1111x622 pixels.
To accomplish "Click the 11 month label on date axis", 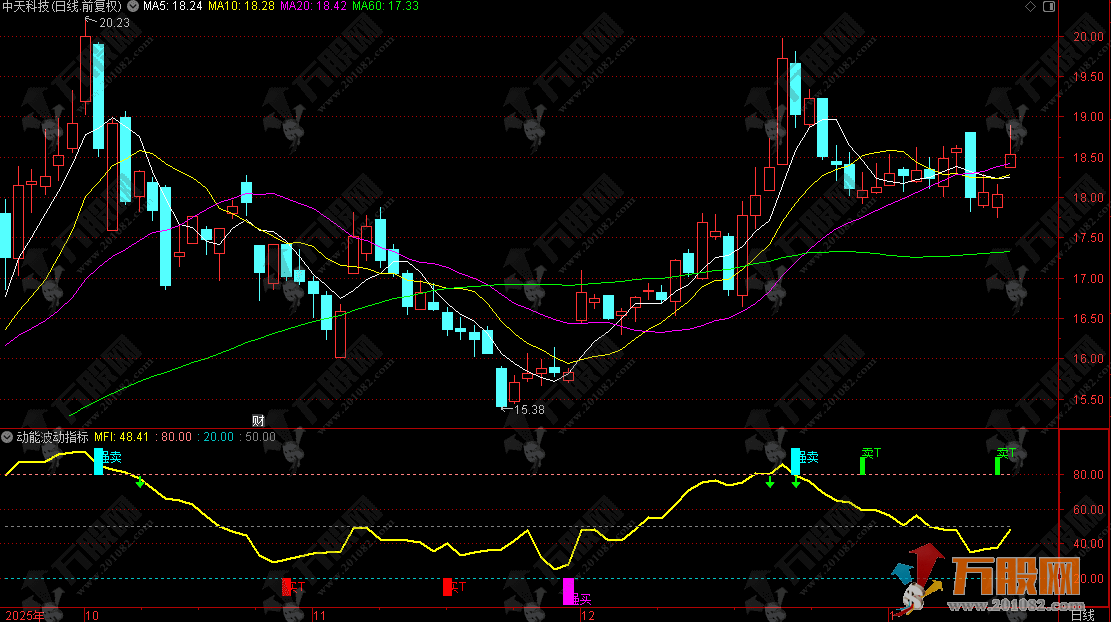I will pos(319,615).
